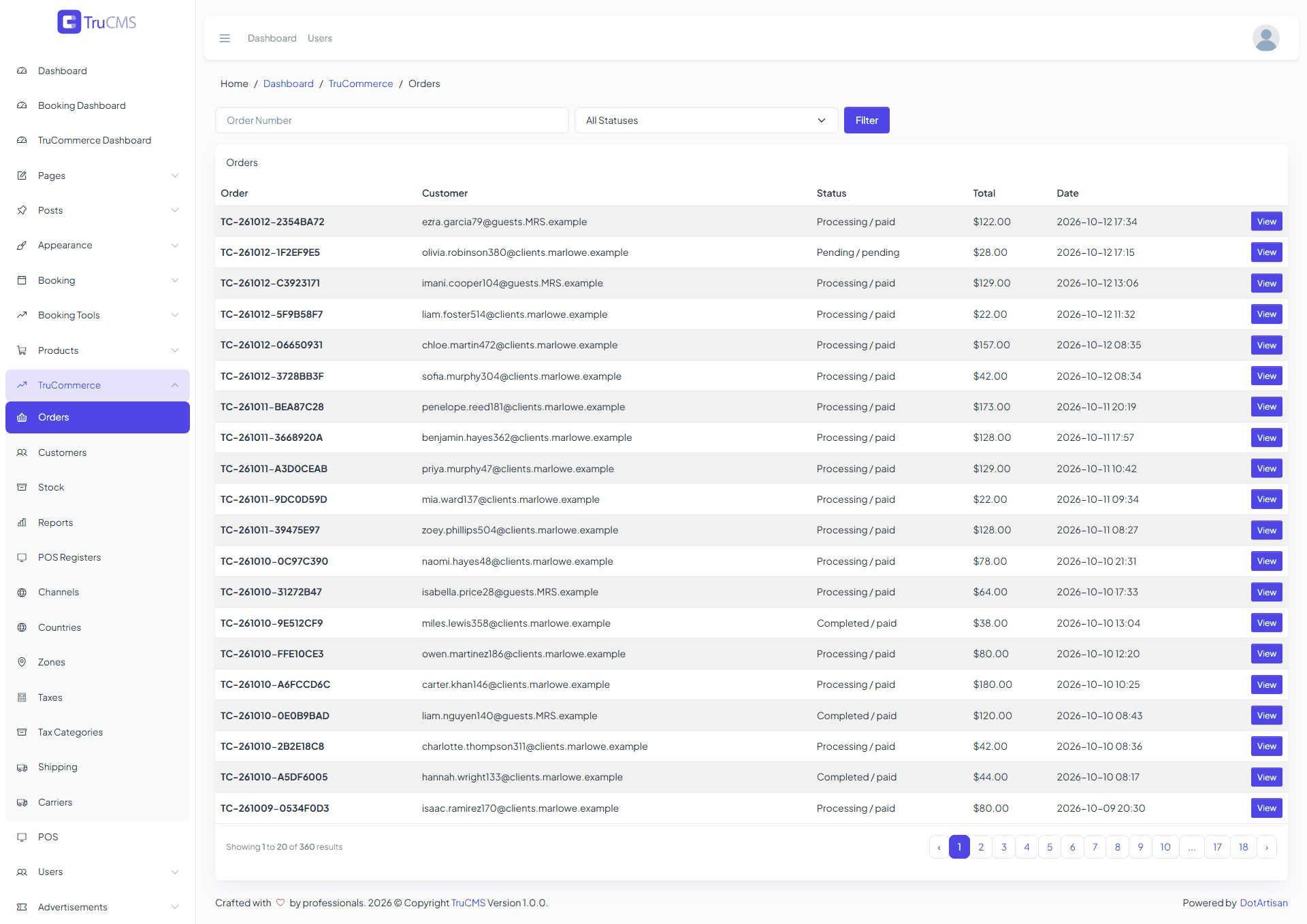Click the Dashboard speedometer icon in sidebar
Image resolution: width=1307 pixels, height=924 pixels.
coord(22,71)
